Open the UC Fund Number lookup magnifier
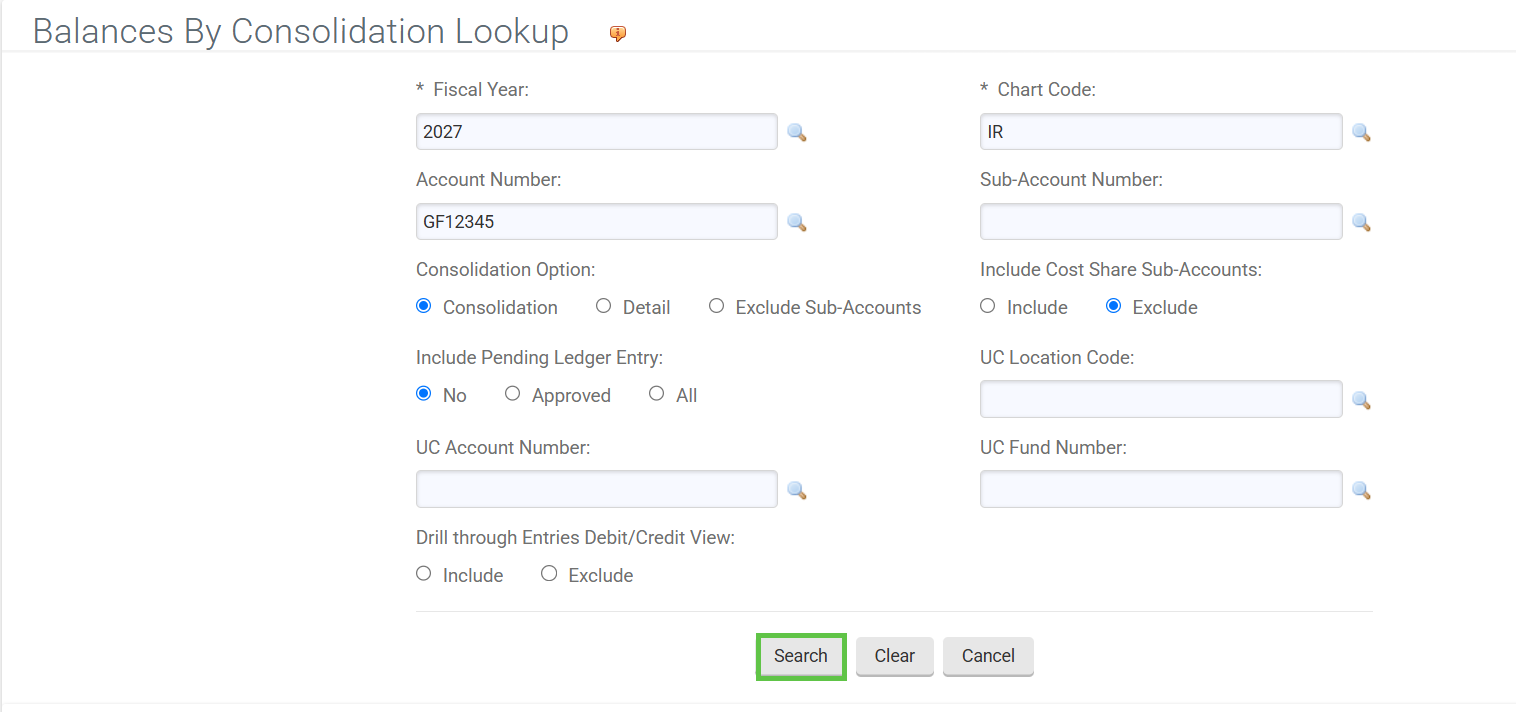 [1361, 490]
